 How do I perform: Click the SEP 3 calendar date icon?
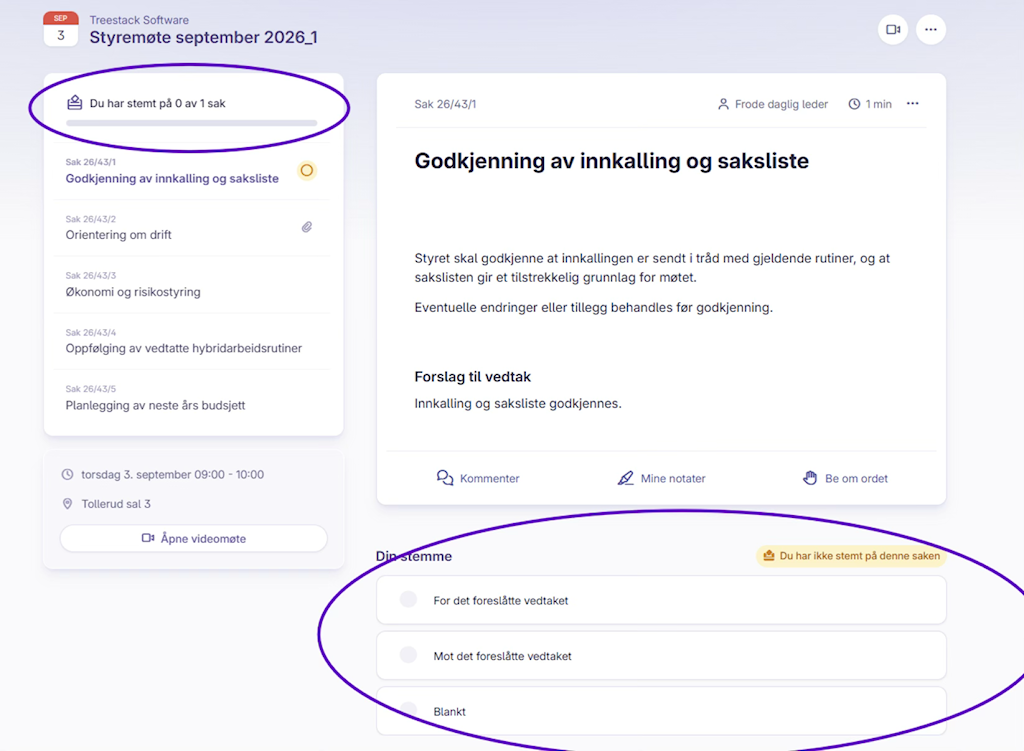click(x=61, y=29)
